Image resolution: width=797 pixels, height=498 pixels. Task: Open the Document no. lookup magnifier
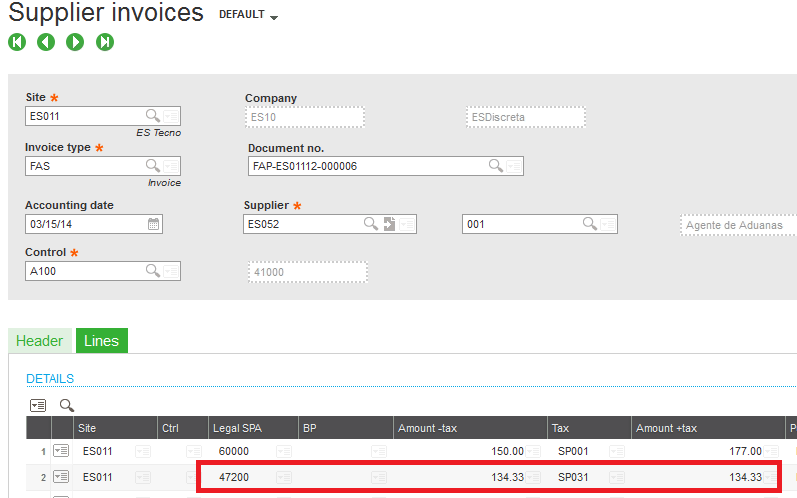coord(495,166)
